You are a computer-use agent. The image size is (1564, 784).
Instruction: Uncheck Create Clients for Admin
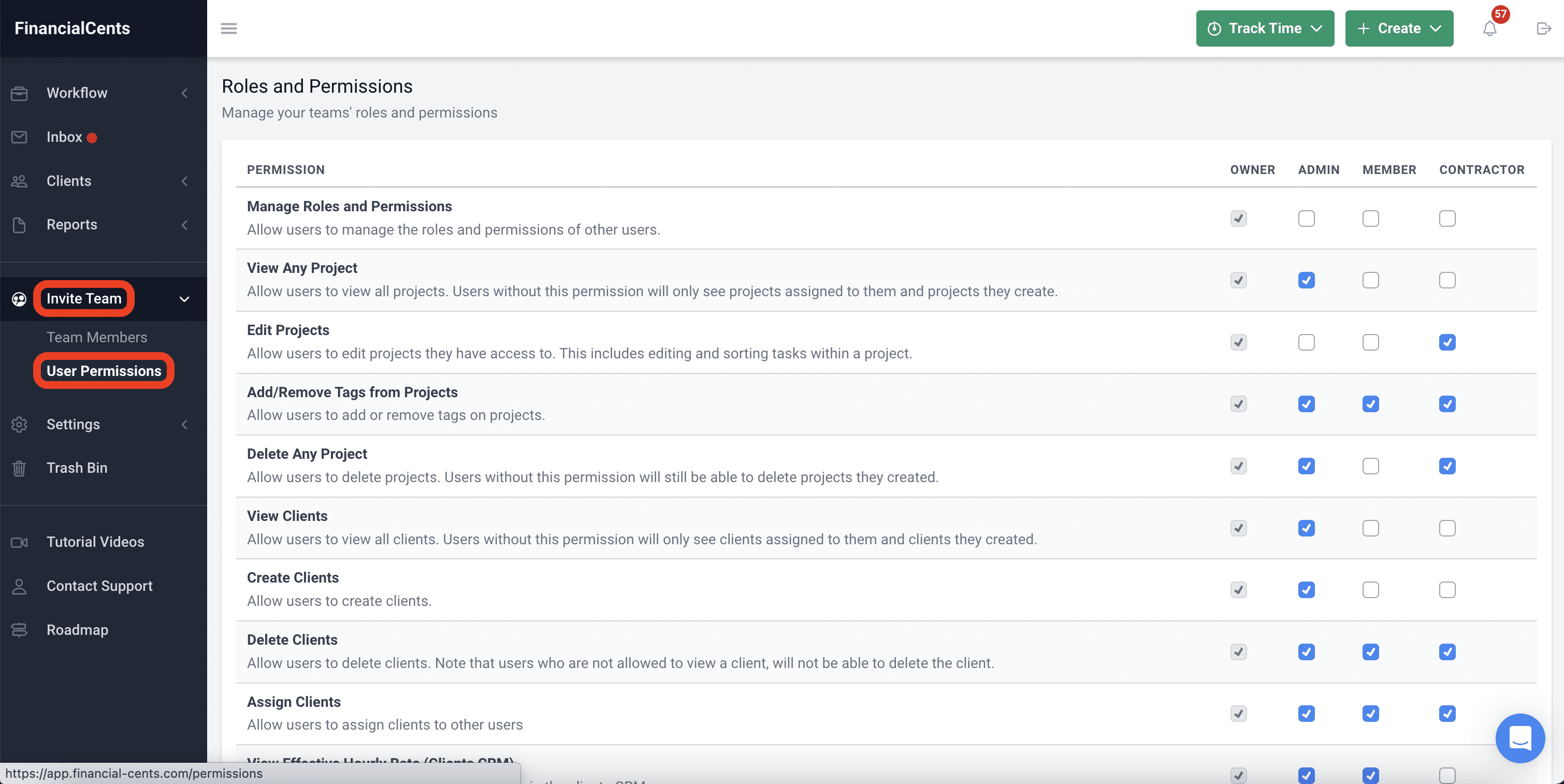pos(1306,590)
